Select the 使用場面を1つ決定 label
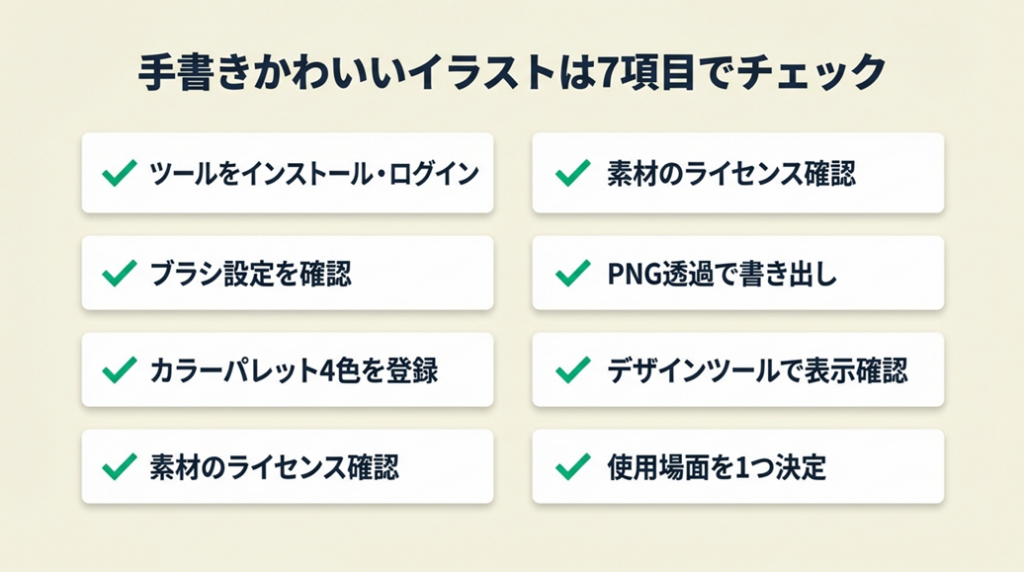This screenshot has width=1024, height=572. point(716,466)
